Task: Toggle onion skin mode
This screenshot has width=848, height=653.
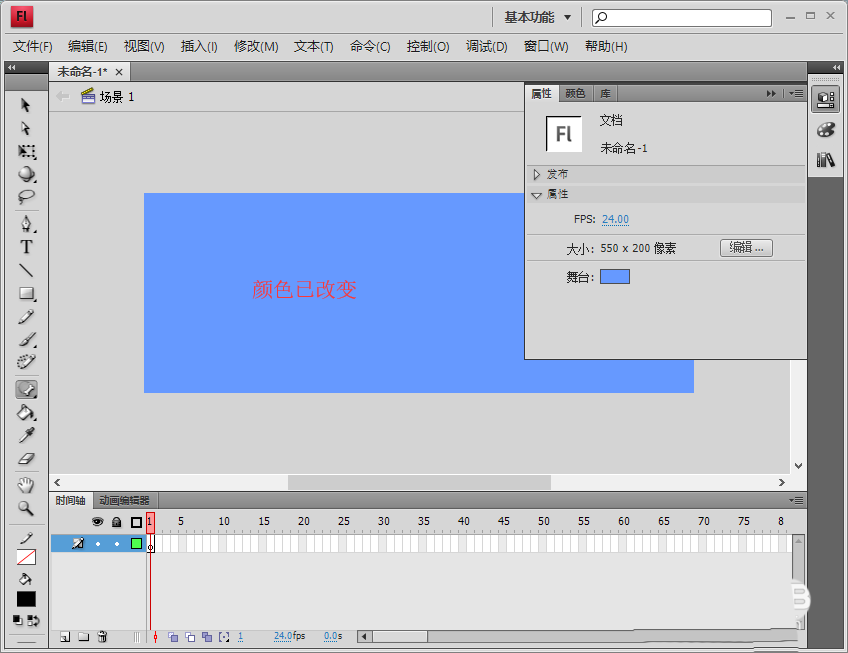Action: click(x=173, y=637)
